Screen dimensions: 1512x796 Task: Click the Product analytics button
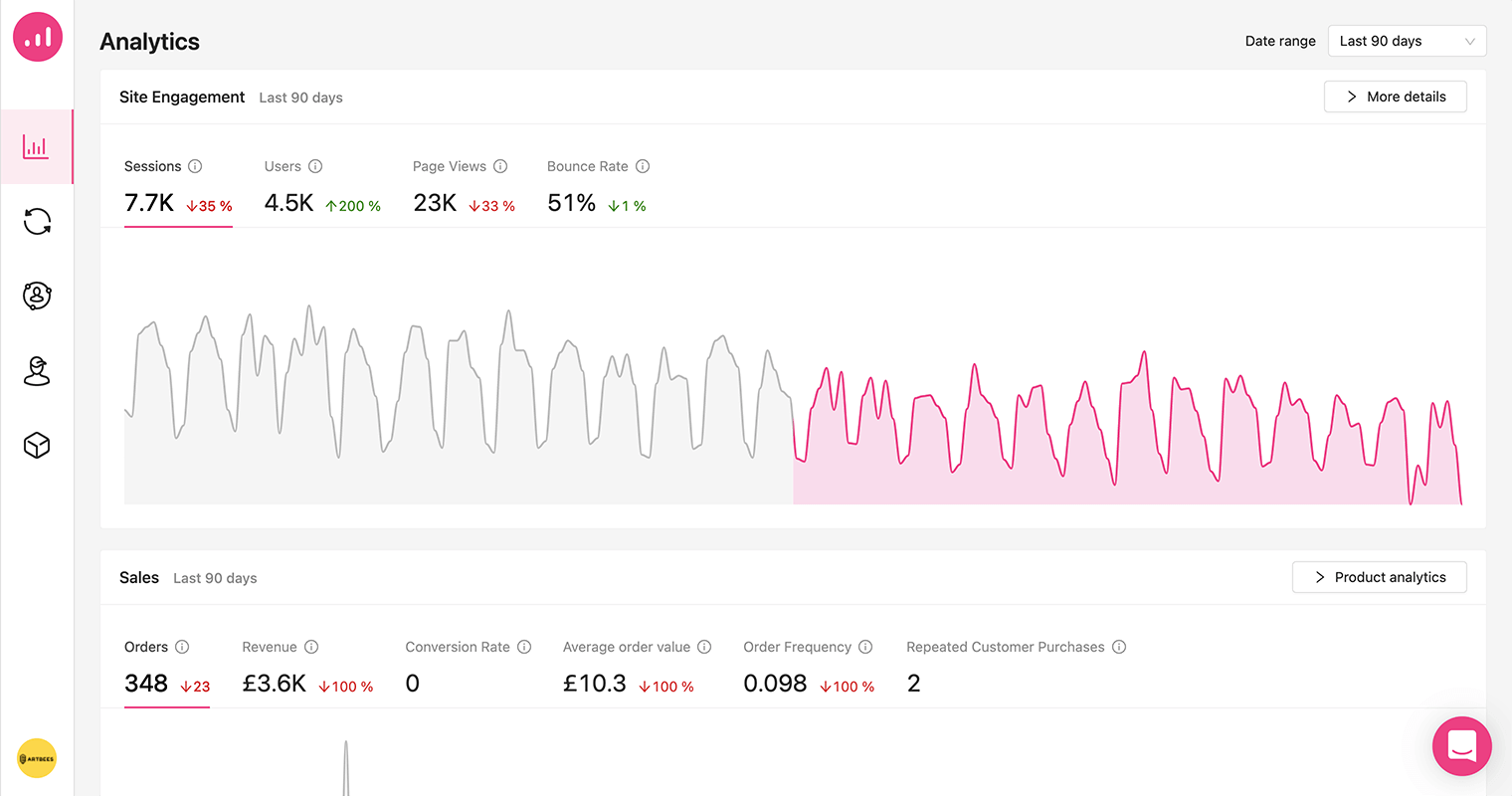1379,577
